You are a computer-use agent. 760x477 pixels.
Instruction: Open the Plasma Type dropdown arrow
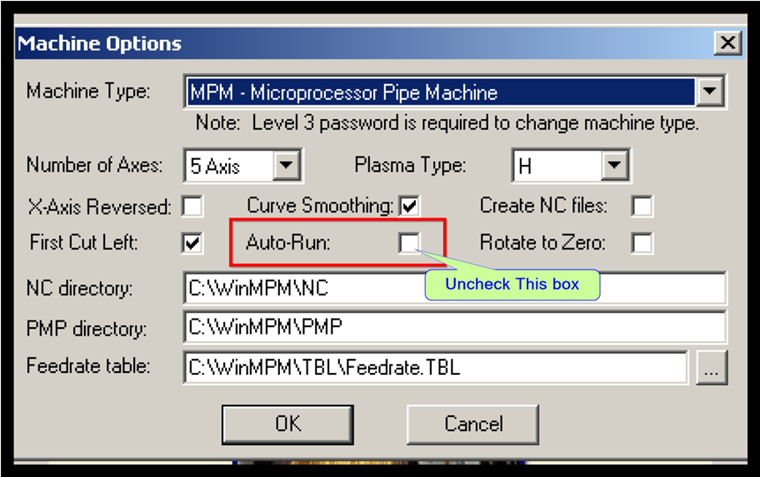coord(615,165)
